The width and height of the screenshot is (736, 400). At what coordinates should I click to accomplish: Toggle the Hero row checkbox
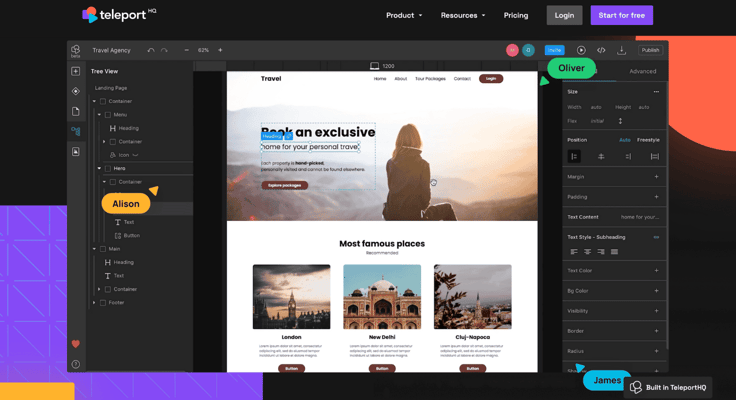[108, 168]
